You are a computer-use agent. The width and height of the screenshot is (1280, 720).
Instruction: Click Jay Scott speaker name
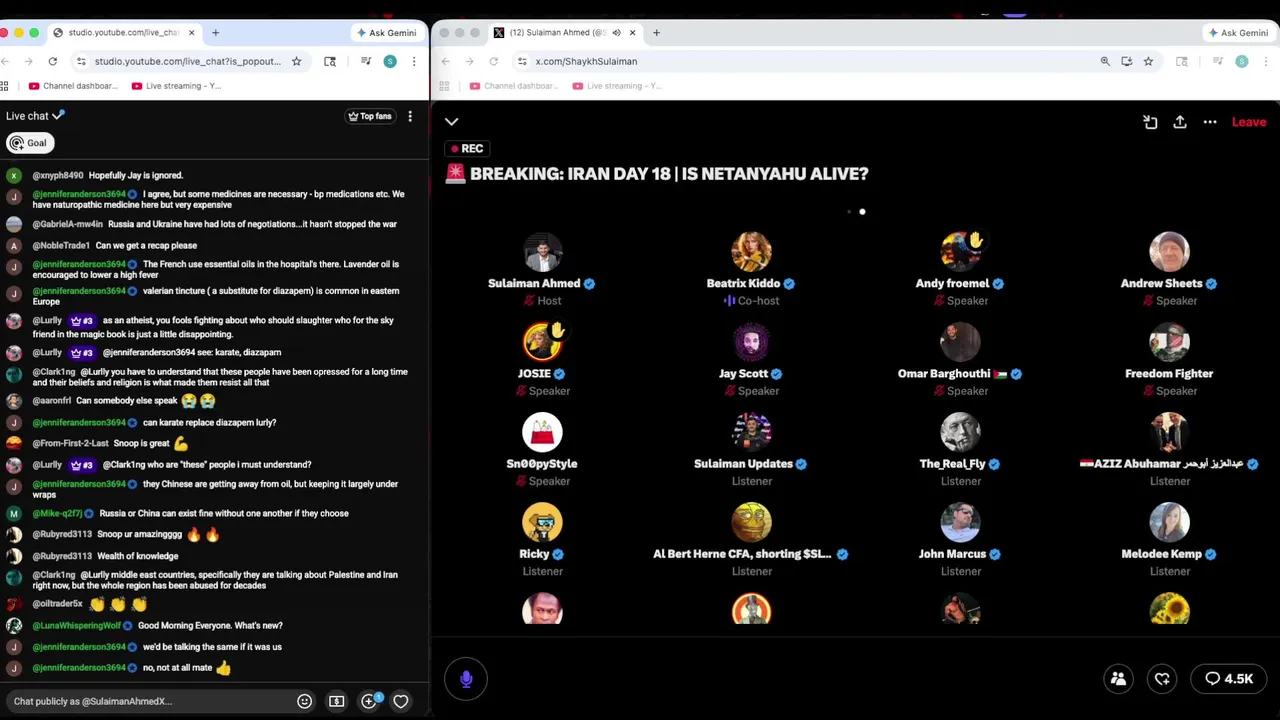(x=743, y=374)
